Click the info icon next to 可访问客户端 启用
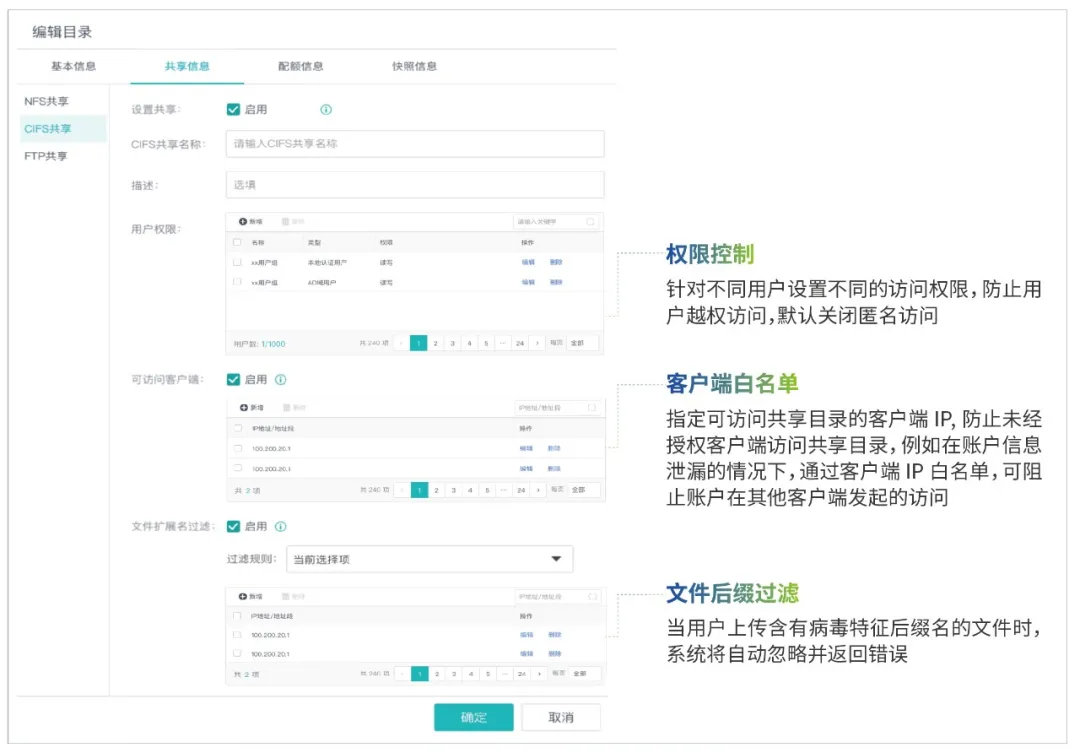The width and height of the screenshot is (1080, 753). (x=281, y=380)
